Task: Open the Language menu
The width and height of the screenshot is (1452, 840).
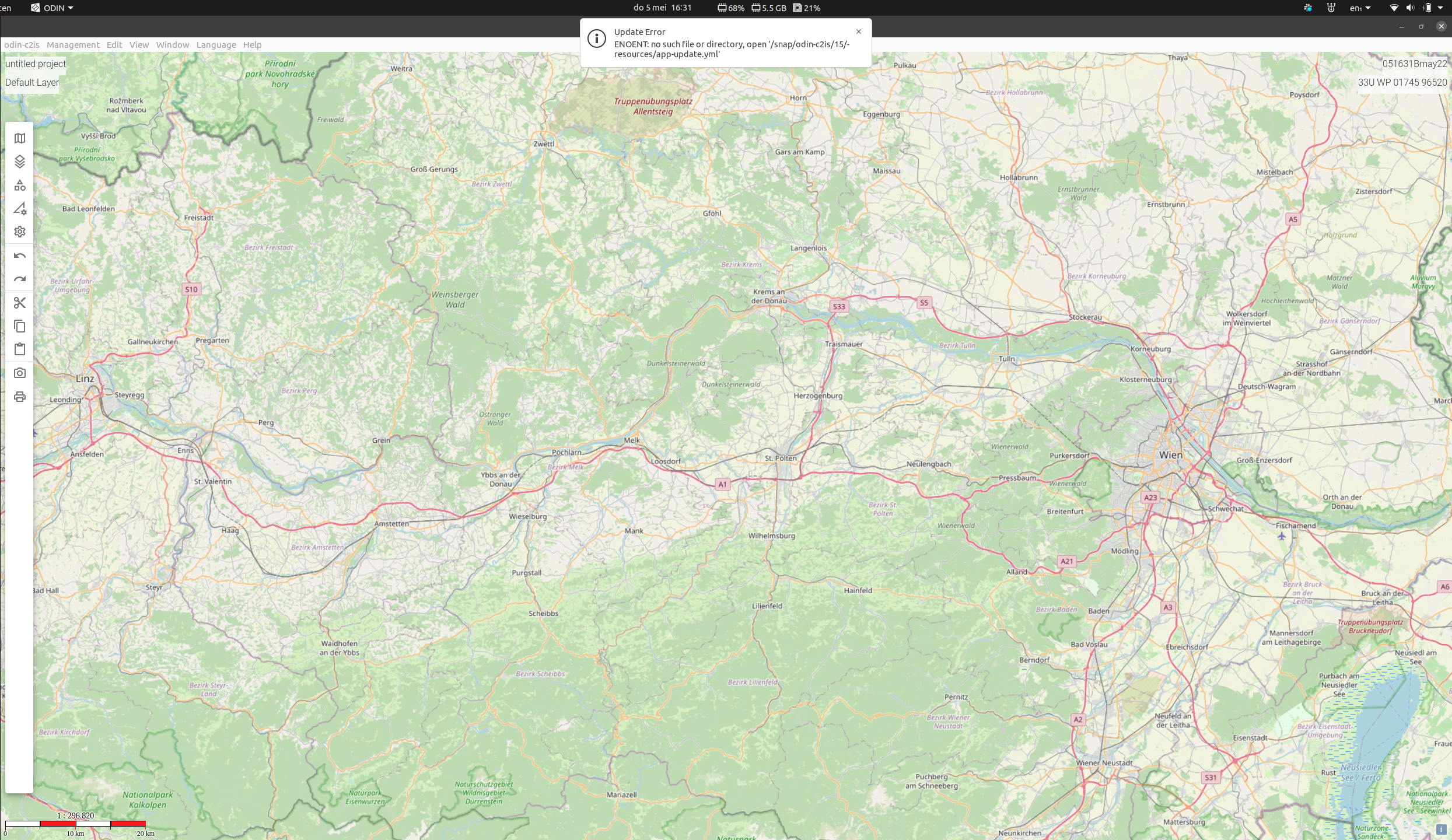Action: point(216,45)
